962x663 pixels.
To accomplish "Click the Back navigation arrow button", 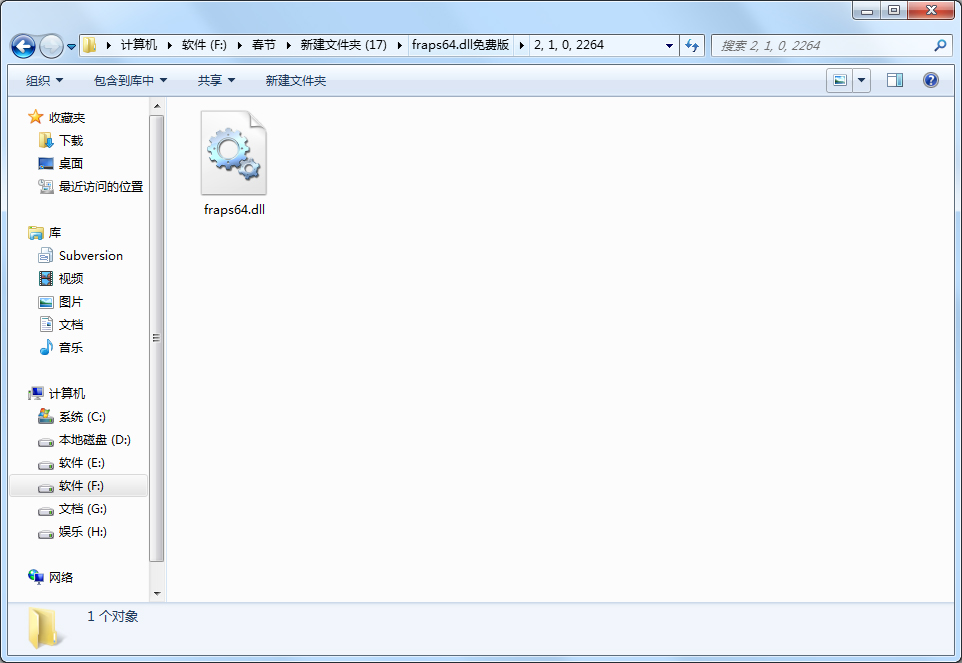I will pyautogui.click(x=23, y=46).
